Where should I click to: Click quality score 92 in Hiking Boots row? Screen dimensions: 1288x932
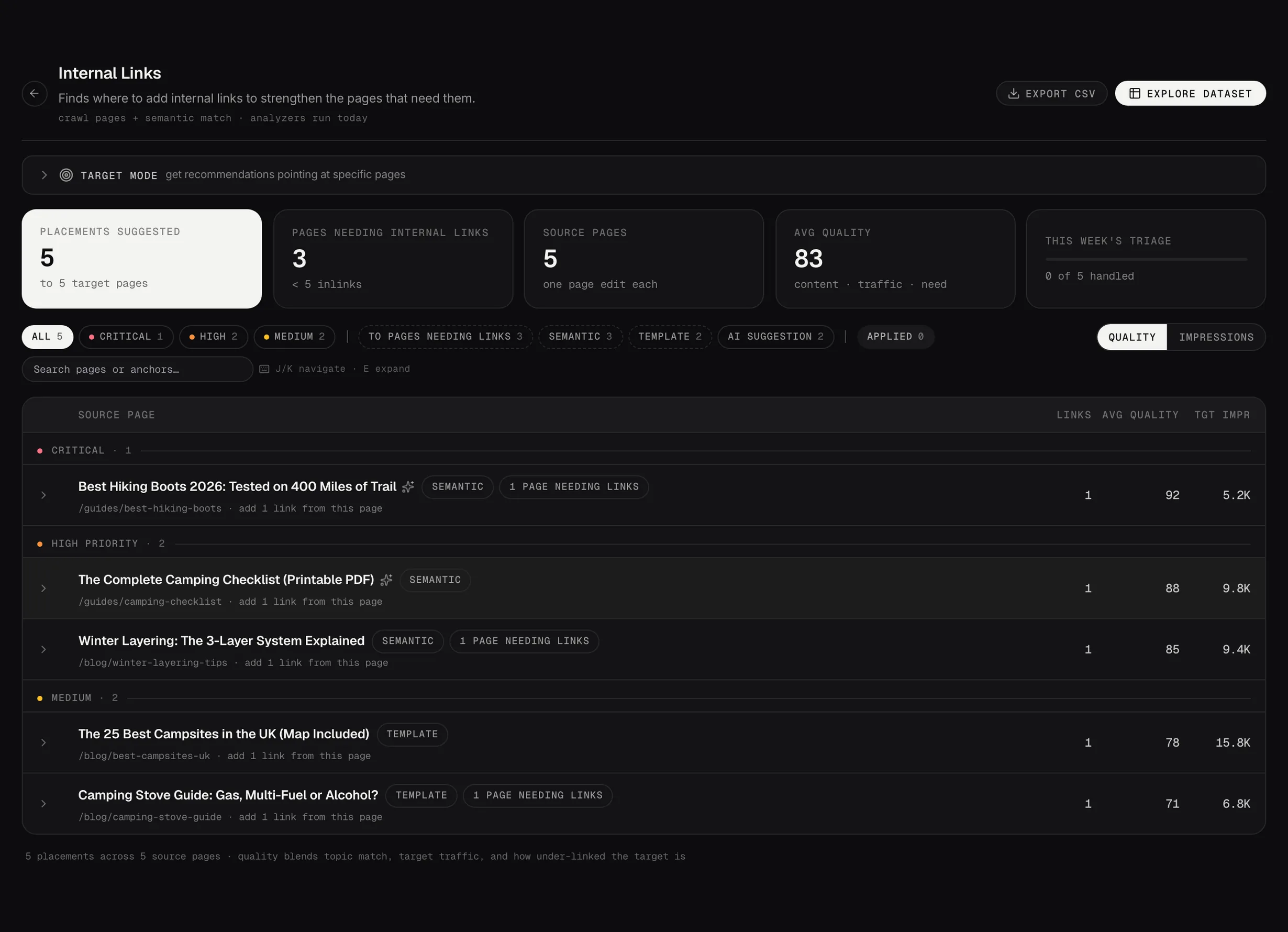pos(1172,495)
